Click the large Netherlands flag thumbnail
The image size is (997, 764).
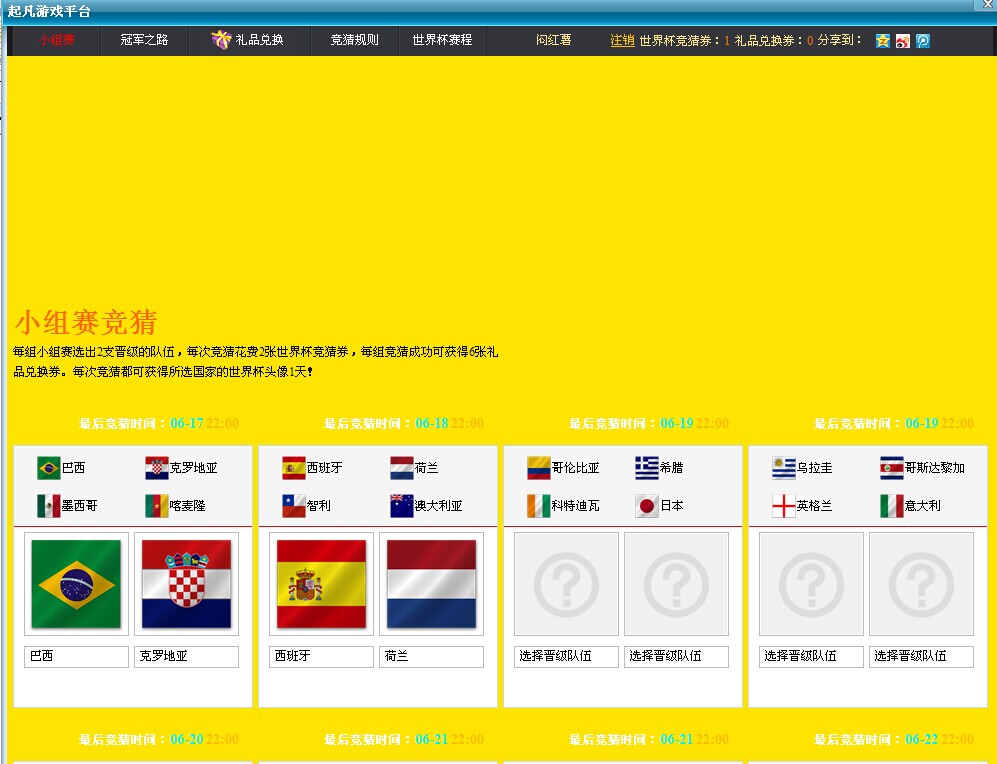point(431,584)
